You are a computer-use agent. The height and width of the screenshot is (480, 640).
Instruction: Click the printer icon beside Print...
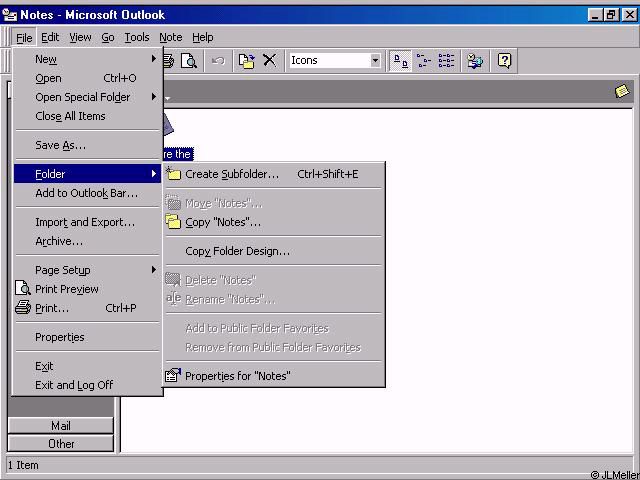[x=23, y=307]
